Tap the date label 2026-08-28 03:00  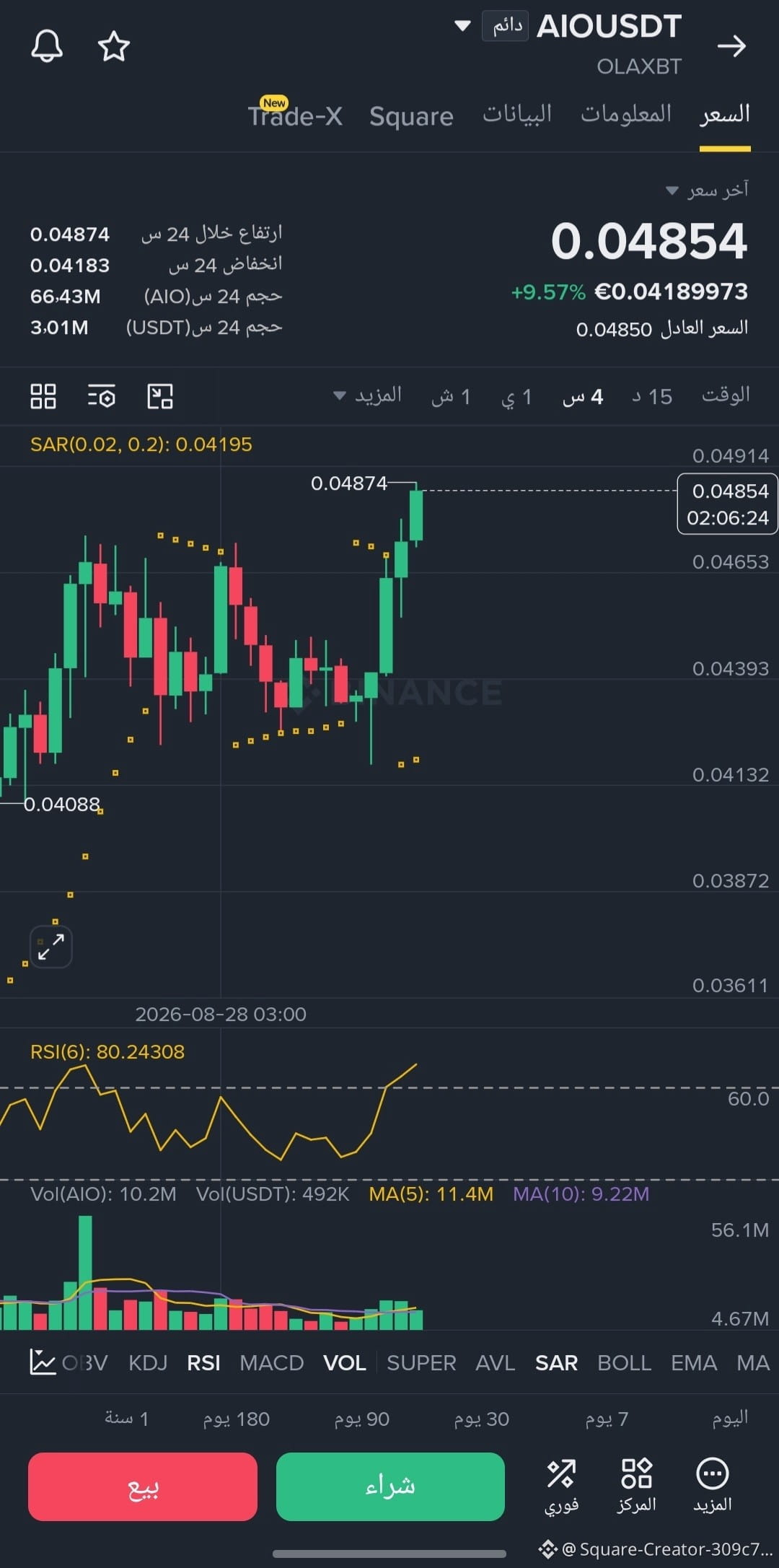(x=221, y=1014)
